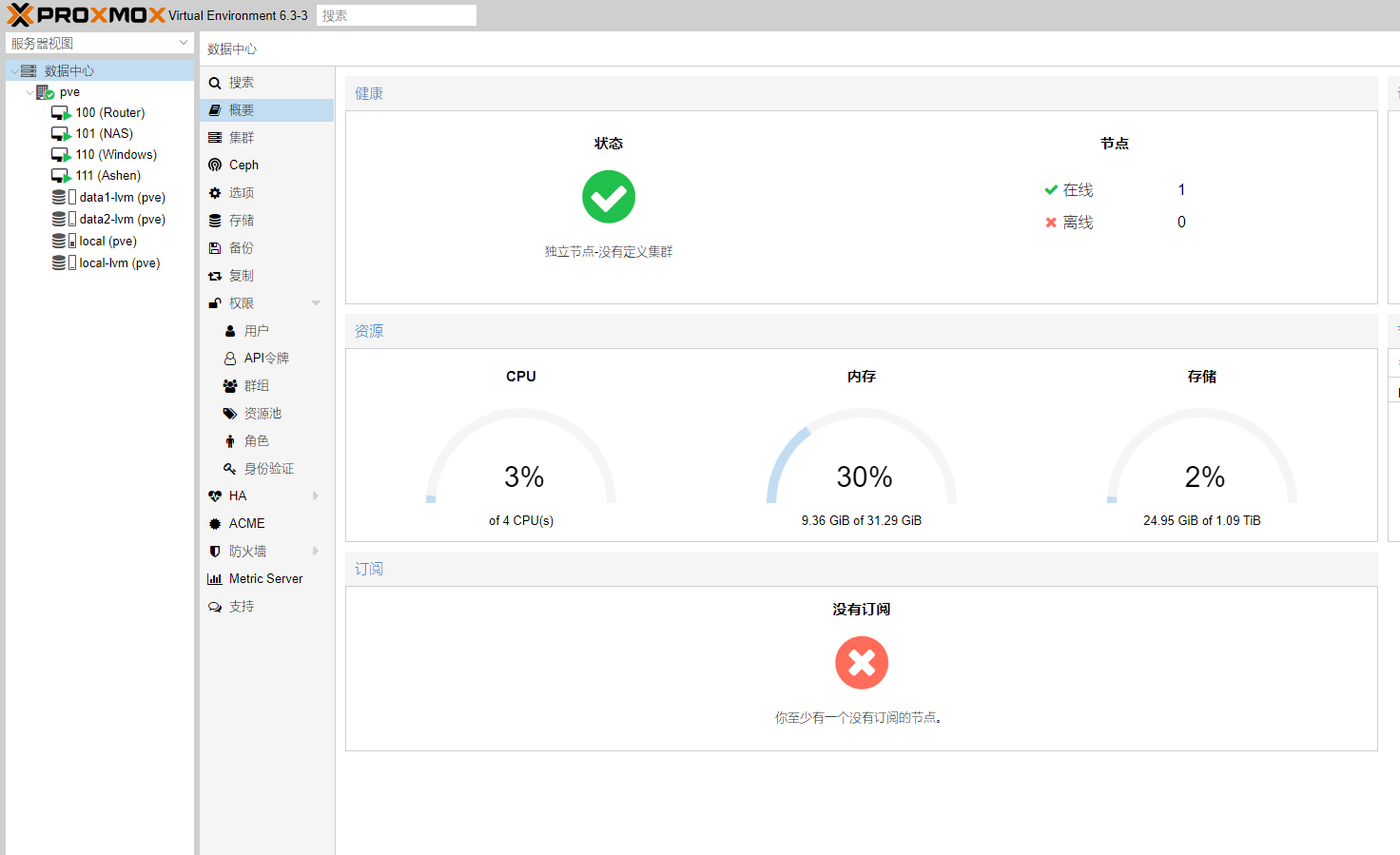Collapse the 权限 submenu arrow
The image size is (1400, 855).
point(316,303)
